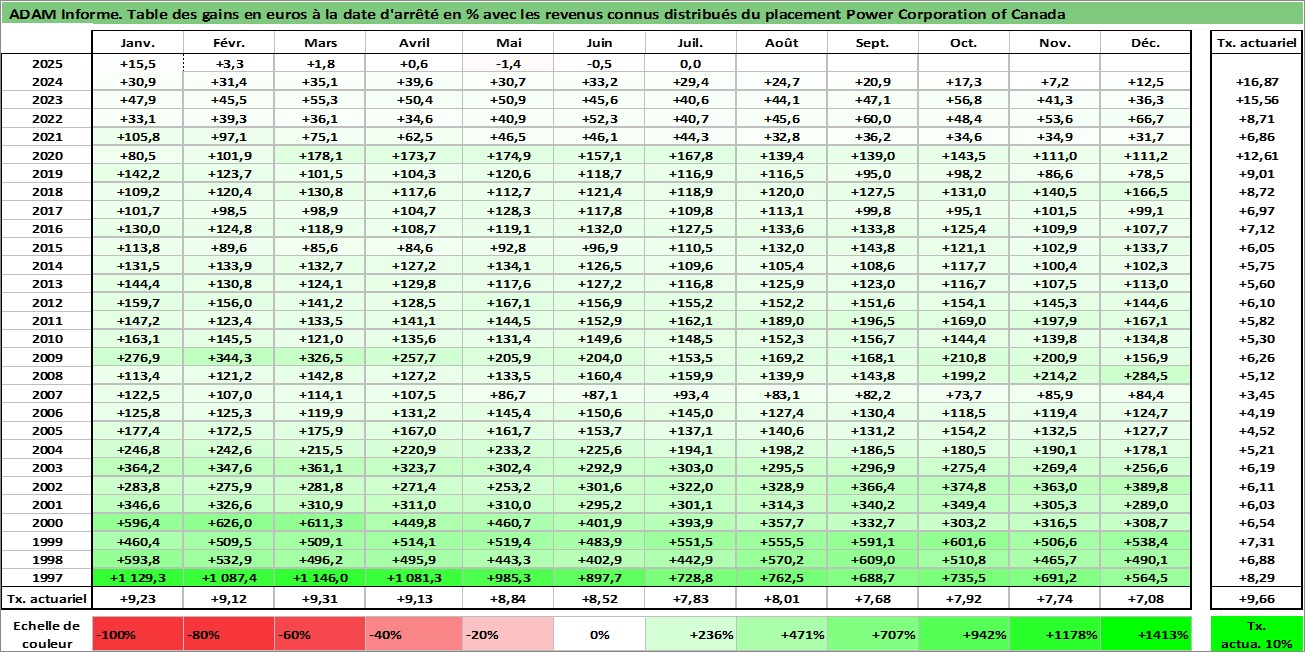Select the 'Tx. actuariel' row label under 1997

(46, 599)
